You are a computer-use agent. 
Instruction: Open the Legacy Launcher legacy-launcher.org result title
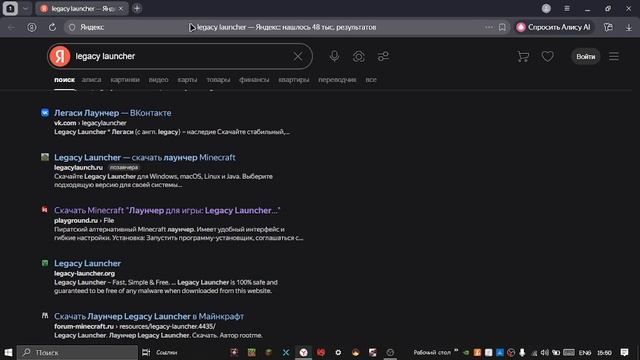pos(87,264)
